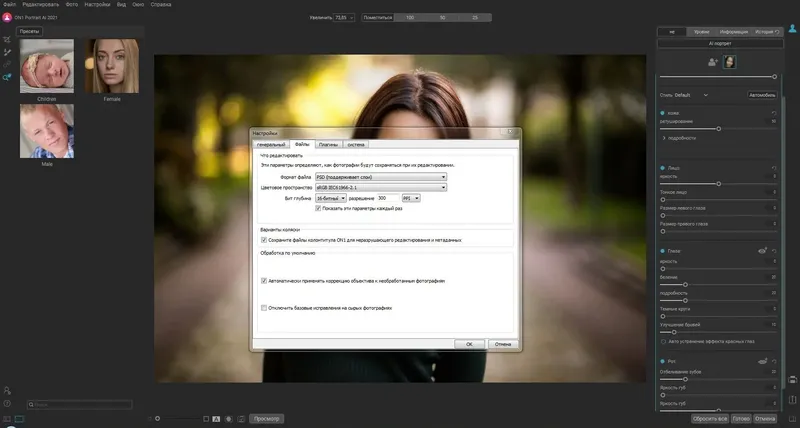Click the Сбросить все button
The image size is (800, 428).
point(710,419)
